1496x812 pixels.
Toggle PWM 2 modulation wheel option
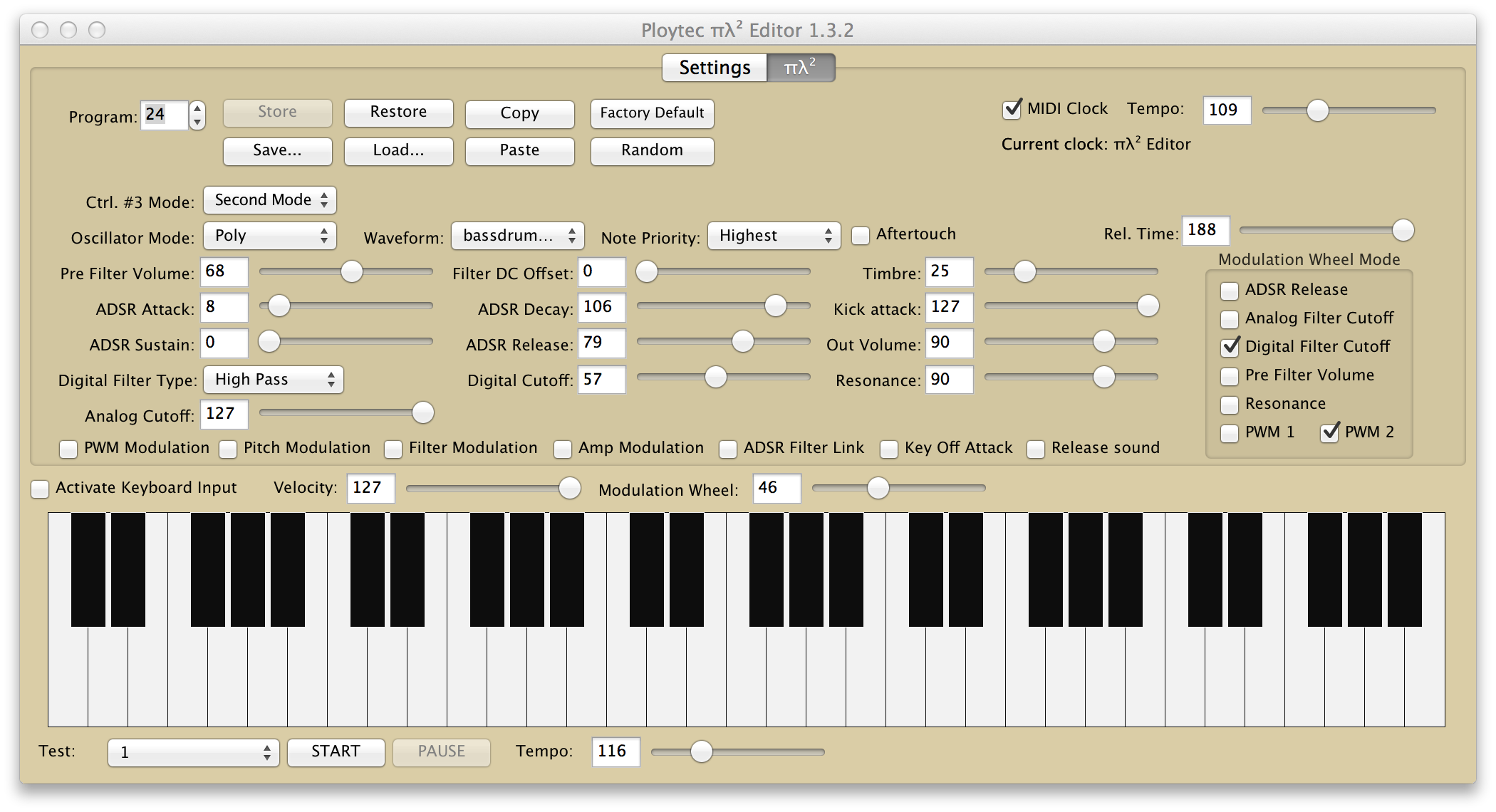pyautogui.click(x=1329, y=433)
